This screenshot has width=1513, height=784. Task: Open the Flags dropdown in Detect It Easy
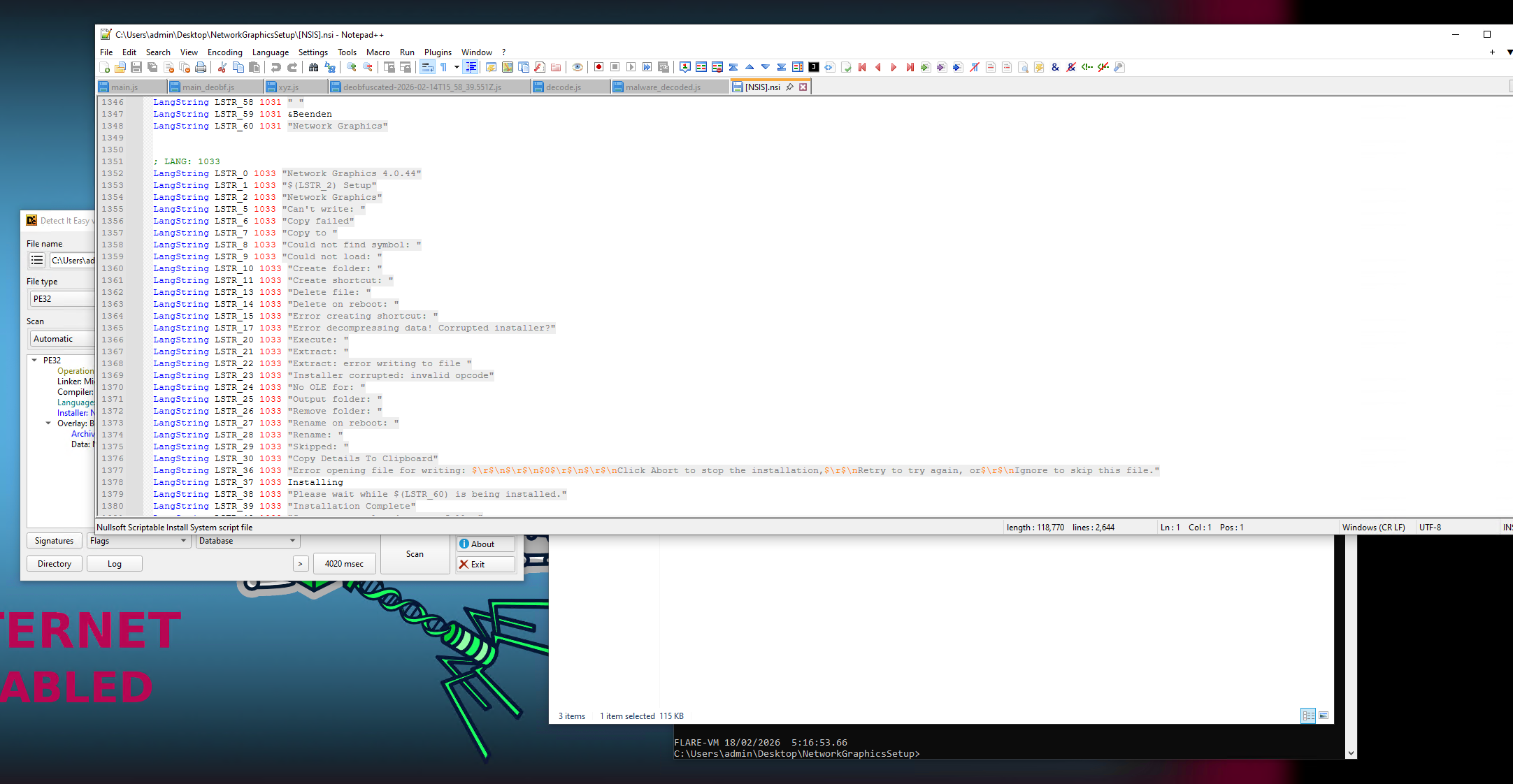click(138, 541)
